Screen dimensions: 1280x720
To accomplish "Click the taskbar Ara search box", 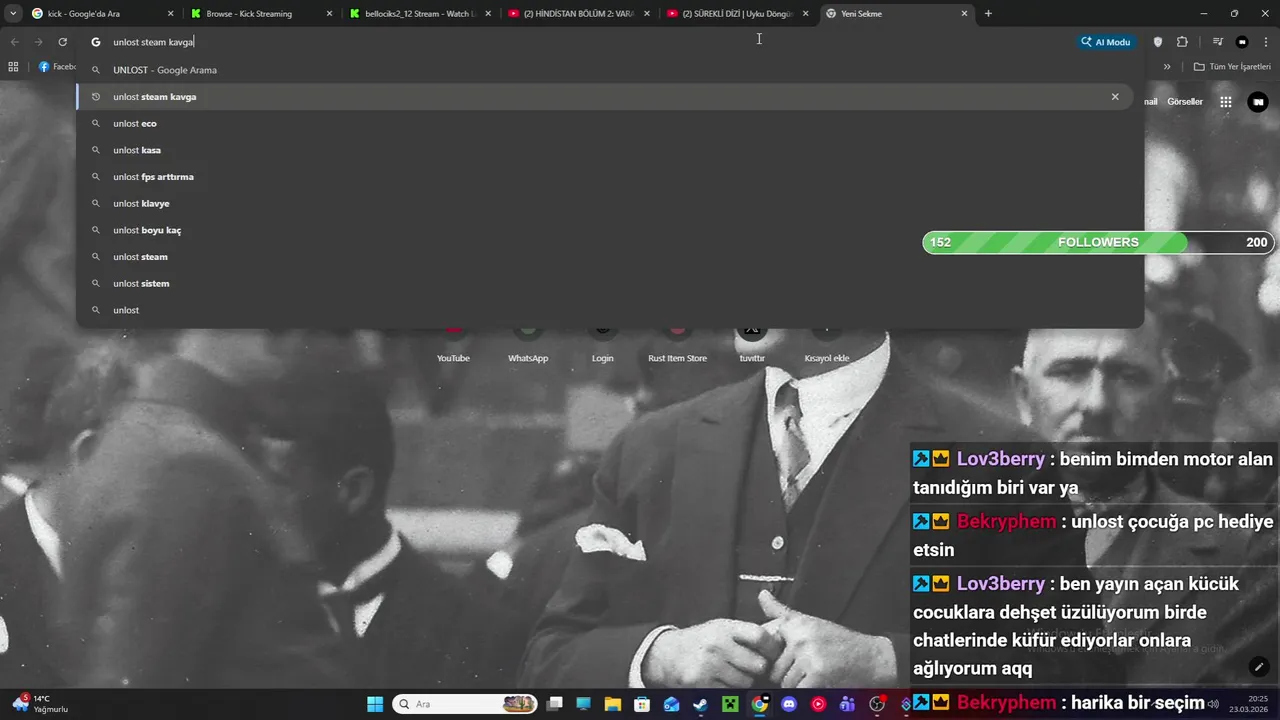I will pyautogui.click(x=464, y=704).
